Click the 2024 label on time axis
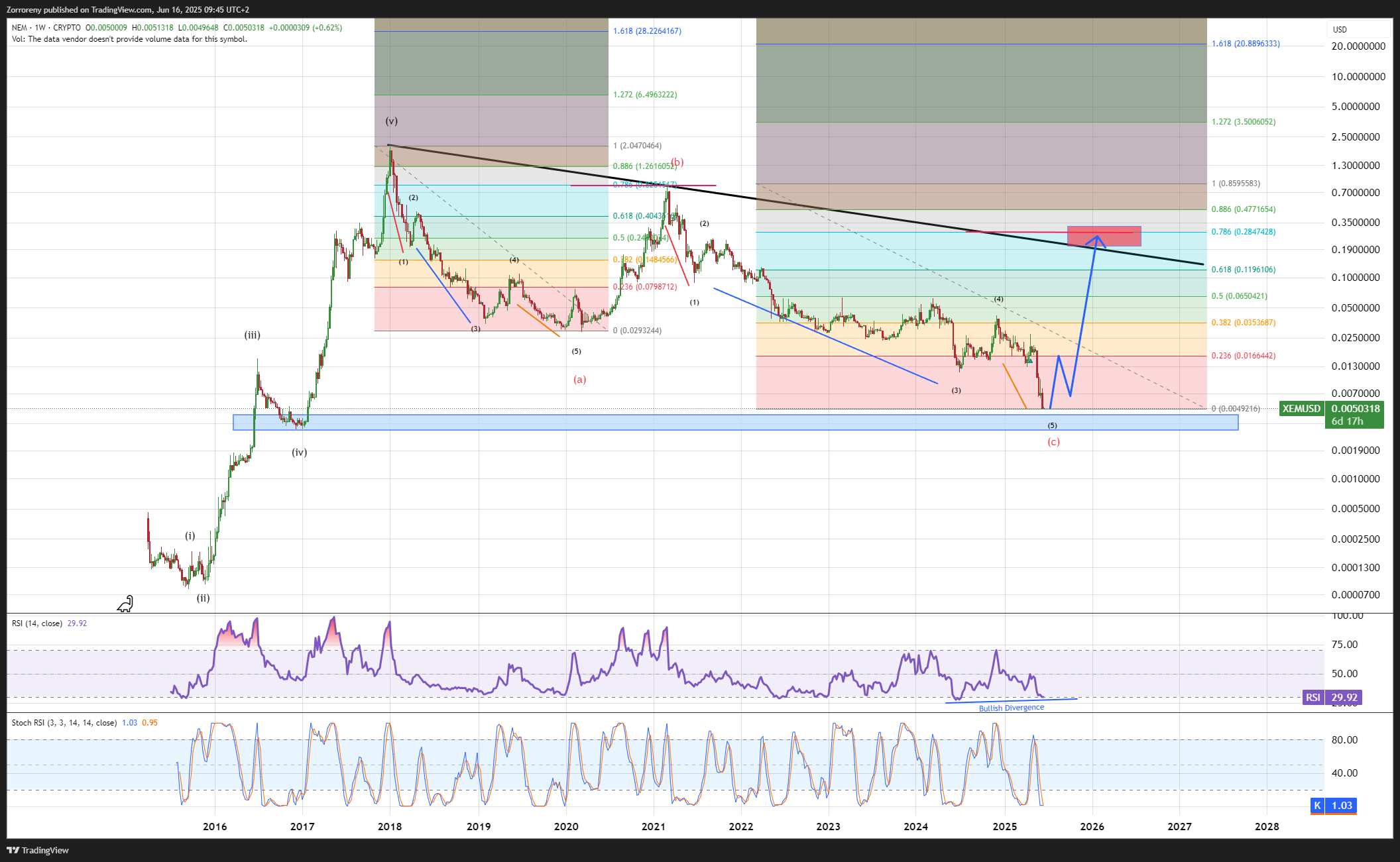 coord(916,826)
